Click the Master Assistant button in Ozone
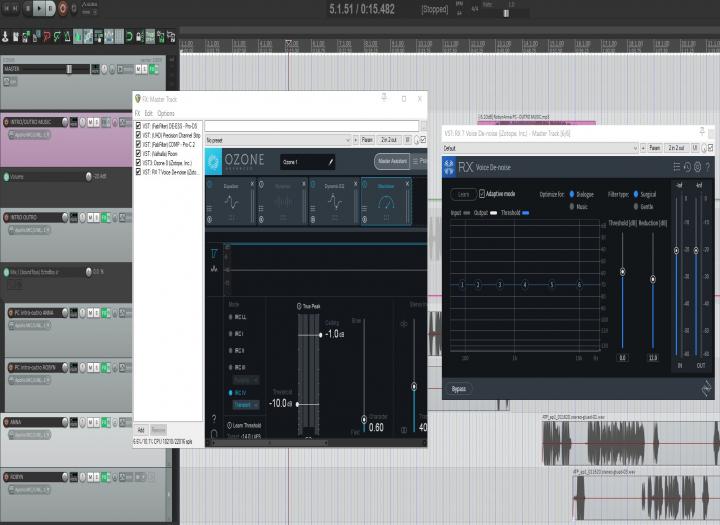This screenshot has height=525, width=720. coord(392,161)
